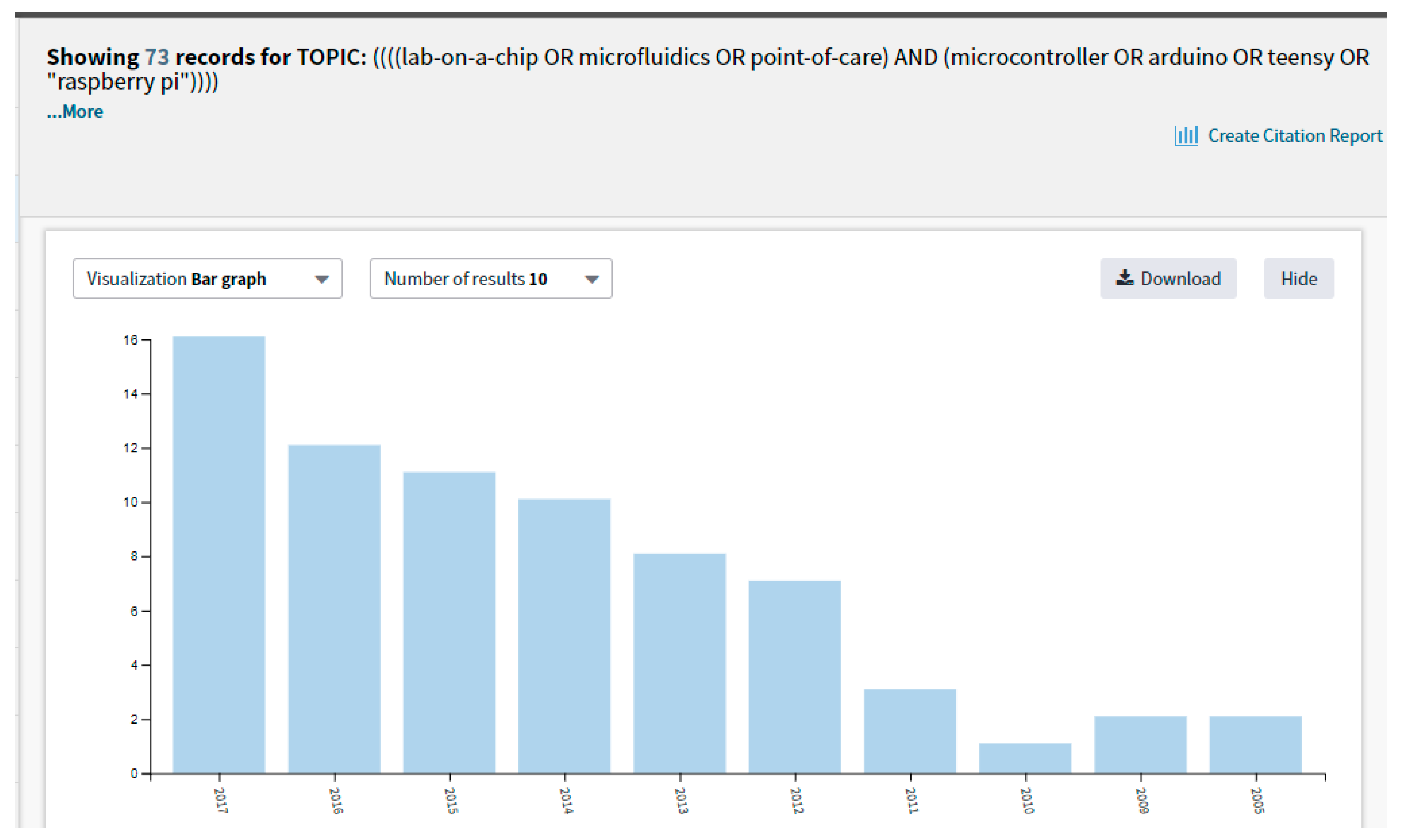1401x840 pixels.
Task: Click the 2016 bar in chart
Action: tap(334, 609)
